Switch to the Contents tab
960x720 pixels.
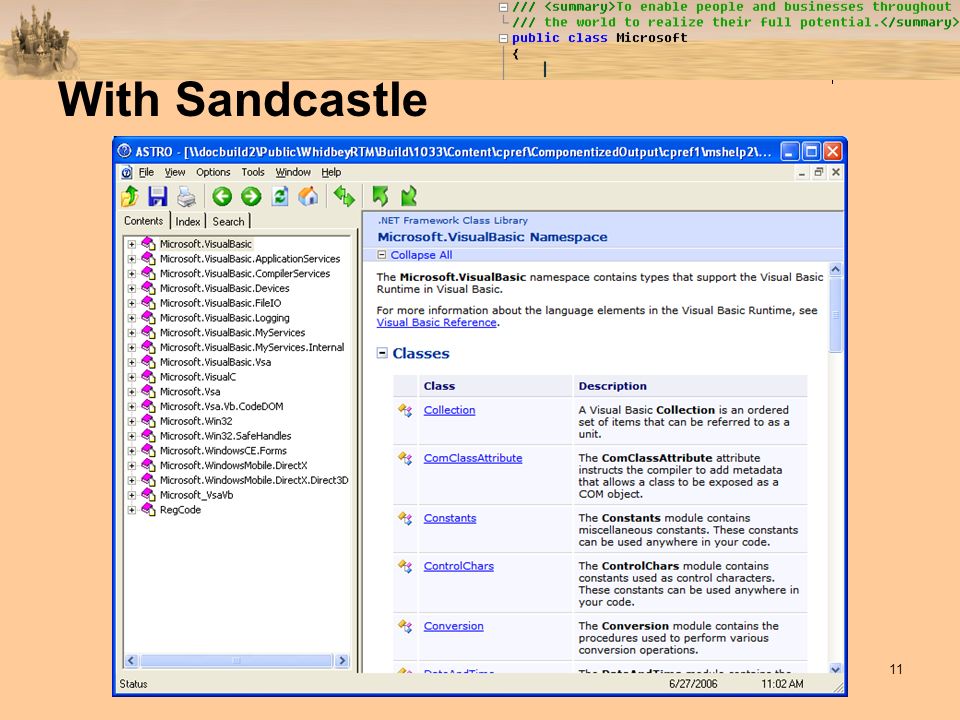[x=144, y=220]
